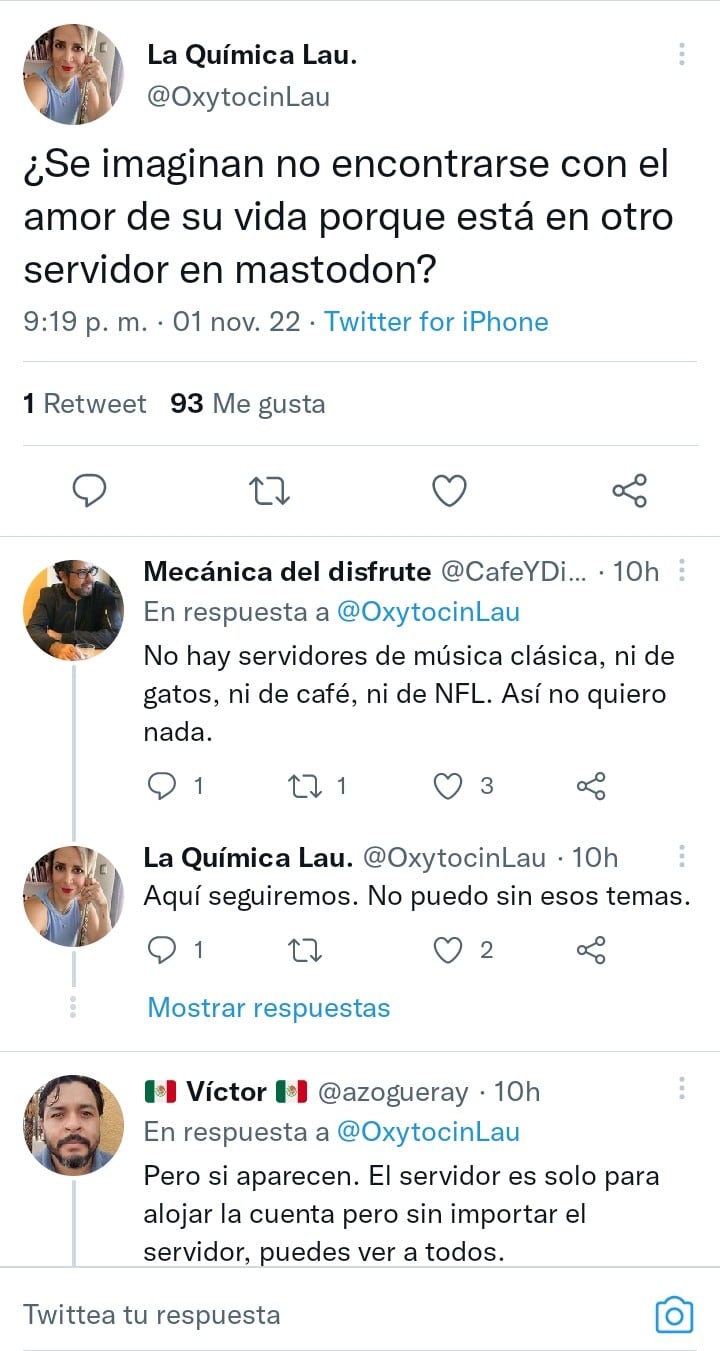
Task: Open options menu on Víctor's reply
Action: point(682,1089)
